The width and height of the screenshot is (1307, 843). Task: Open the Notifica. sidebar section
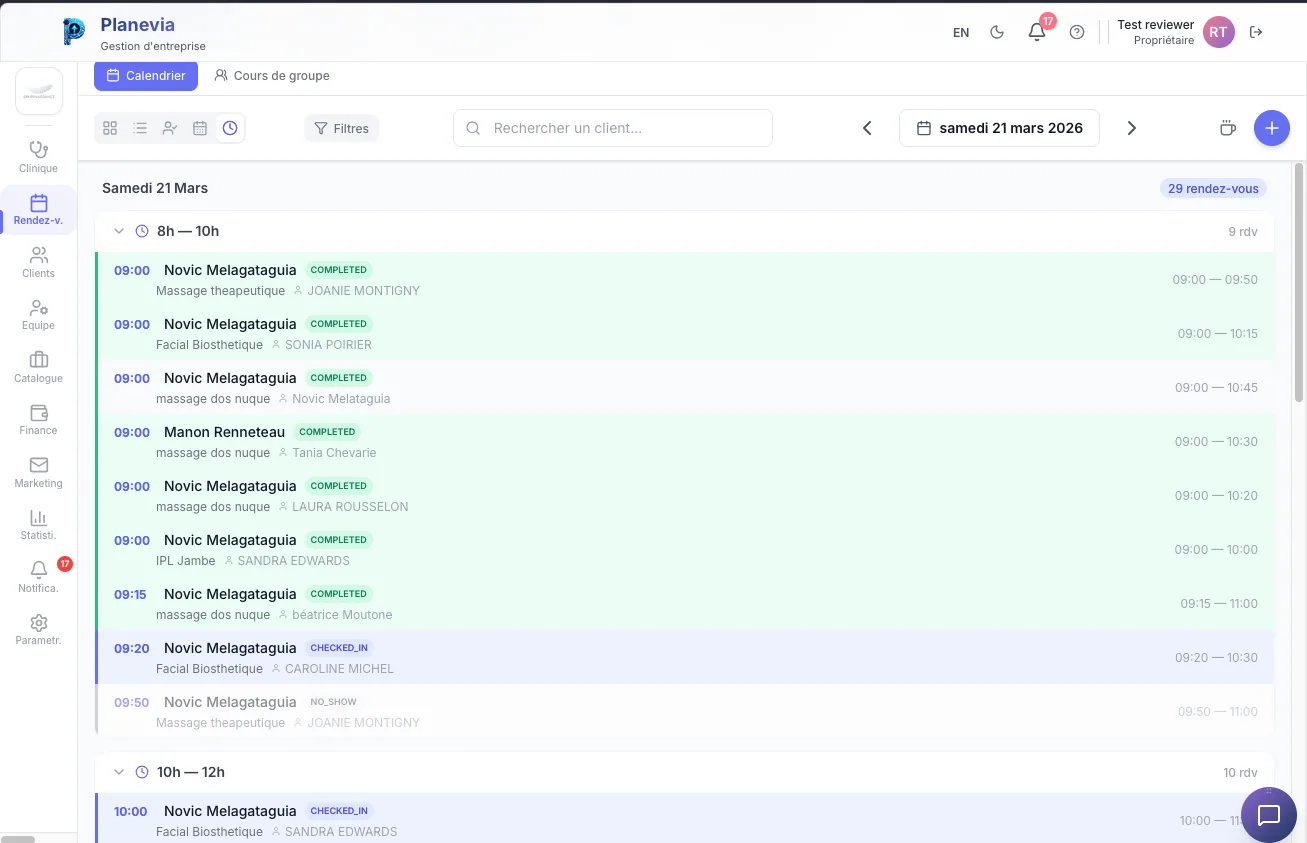tap(39, 577)
